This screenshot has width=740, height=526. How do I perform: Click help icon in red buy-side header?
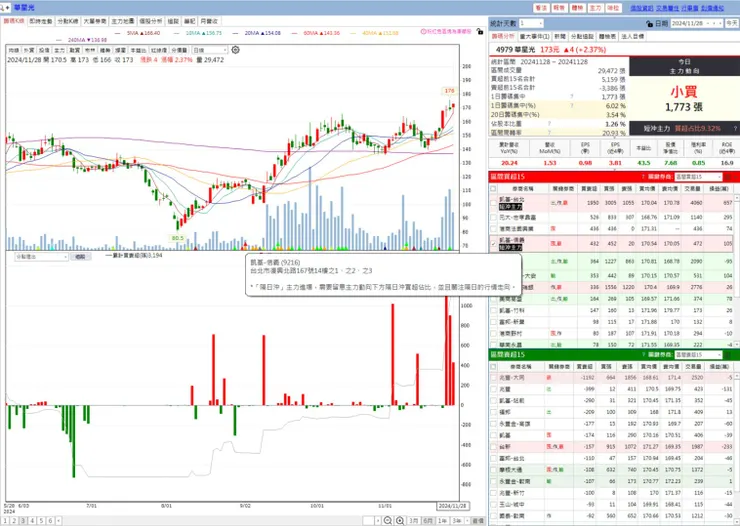click(643, 176)
